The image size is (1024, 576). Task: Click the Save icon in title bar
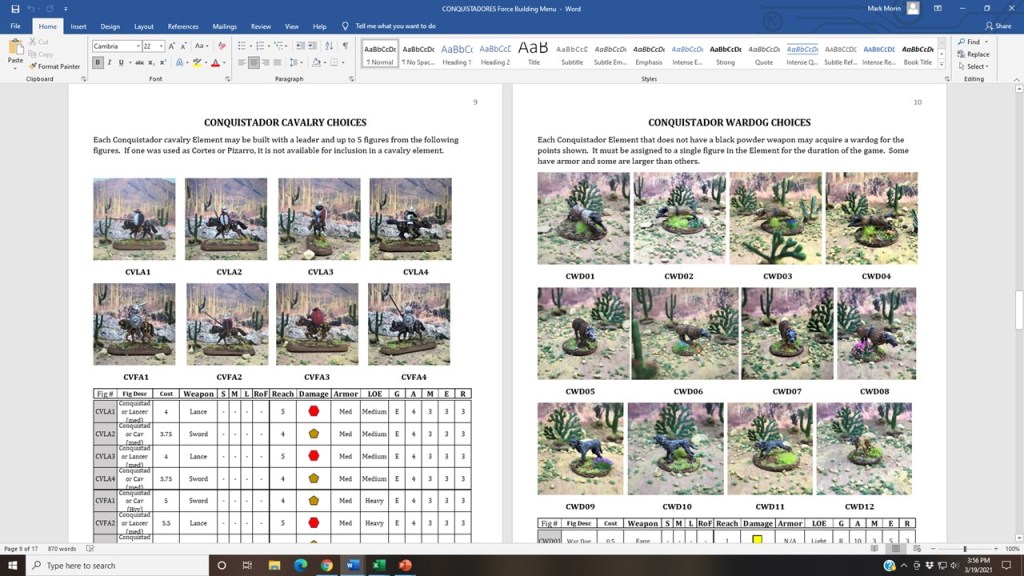click(x=15, y=8)
